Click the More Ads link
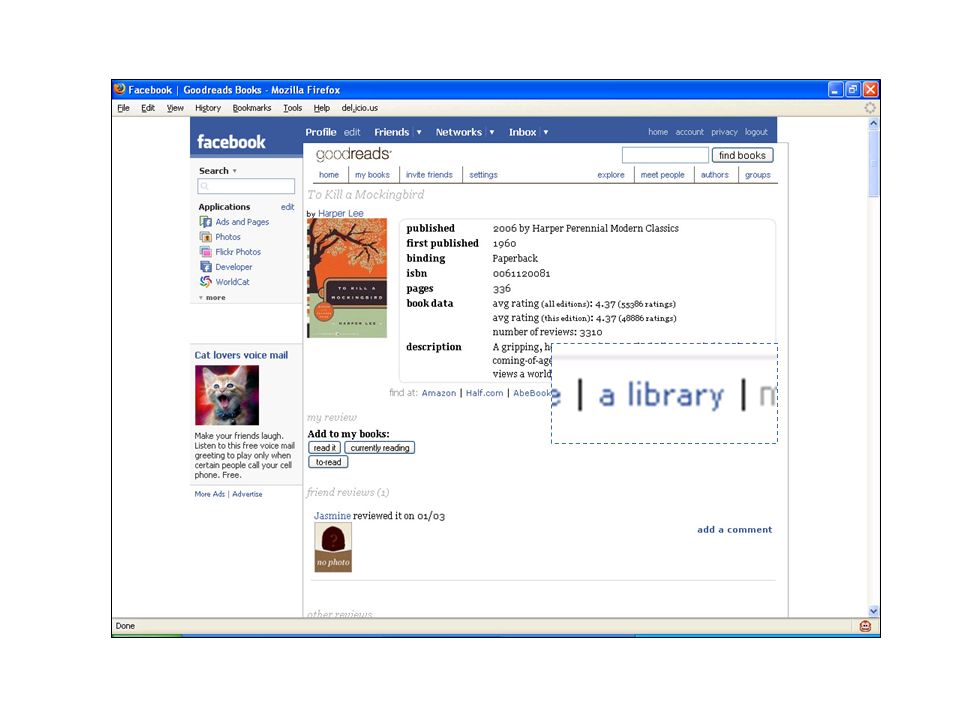The height and width of the screenshot is (720, 960). tap(209, 494)
